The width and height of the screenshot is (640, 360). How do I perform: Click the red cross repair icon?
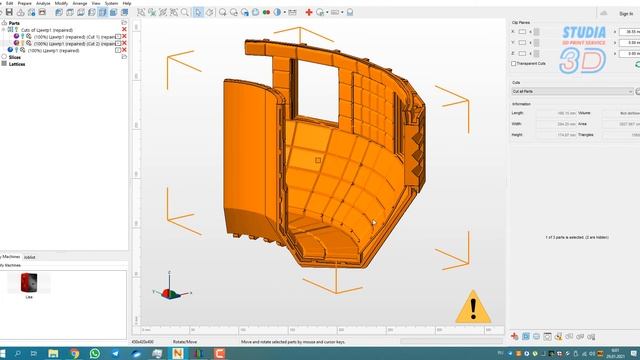309,12
